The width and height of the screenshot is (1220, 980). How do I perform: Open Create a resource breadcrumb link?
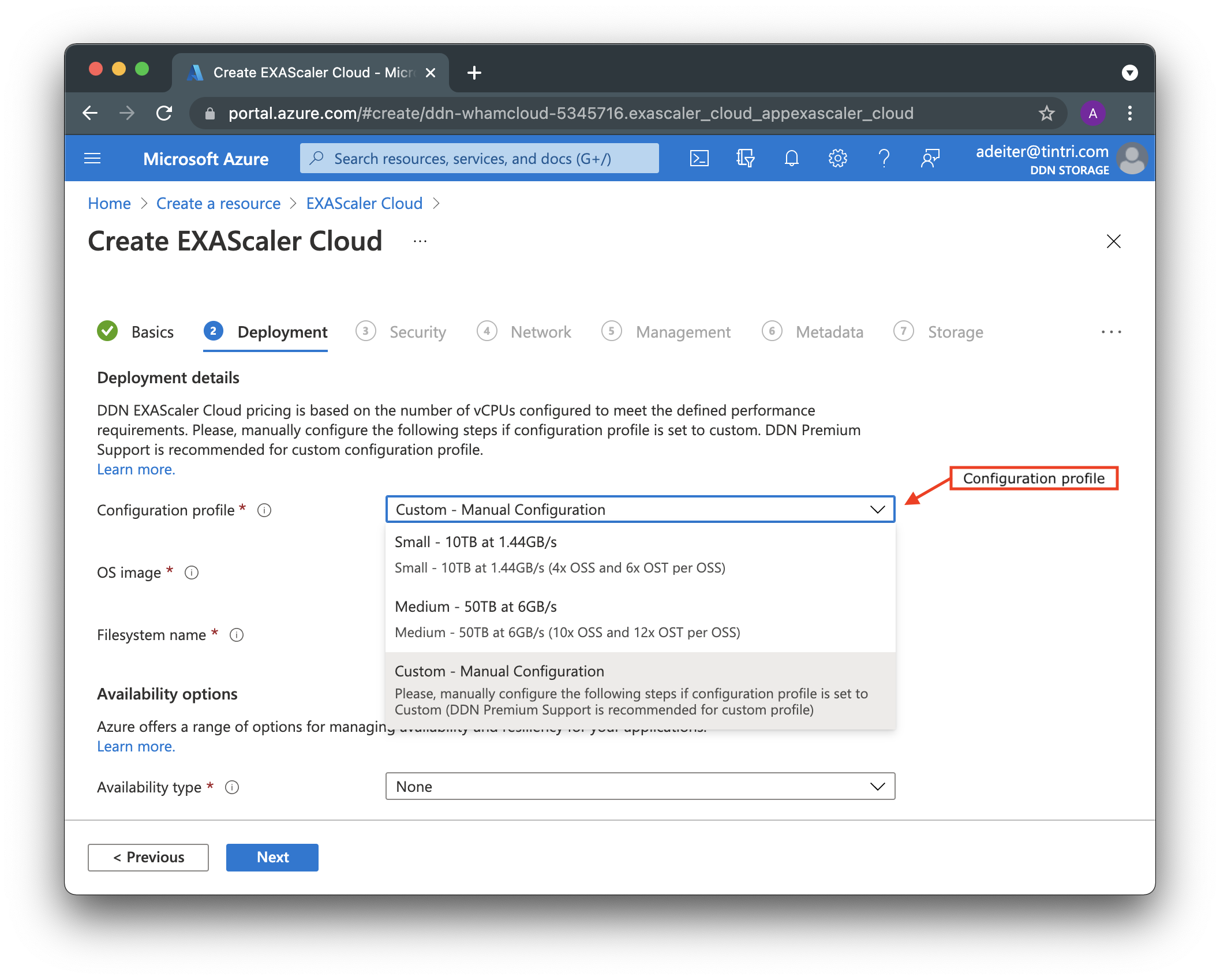point(218,203)
